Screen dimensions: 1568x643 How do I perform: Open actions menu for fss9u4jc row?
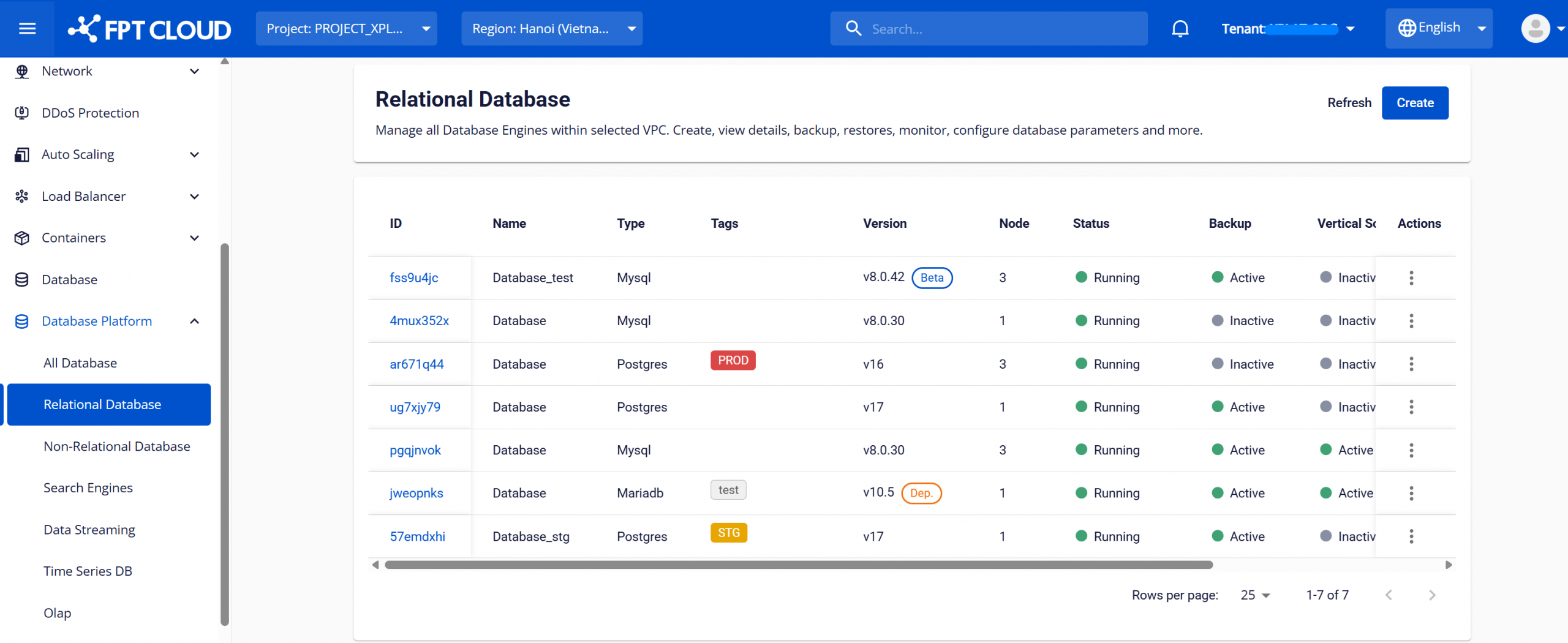point(1411,278)
